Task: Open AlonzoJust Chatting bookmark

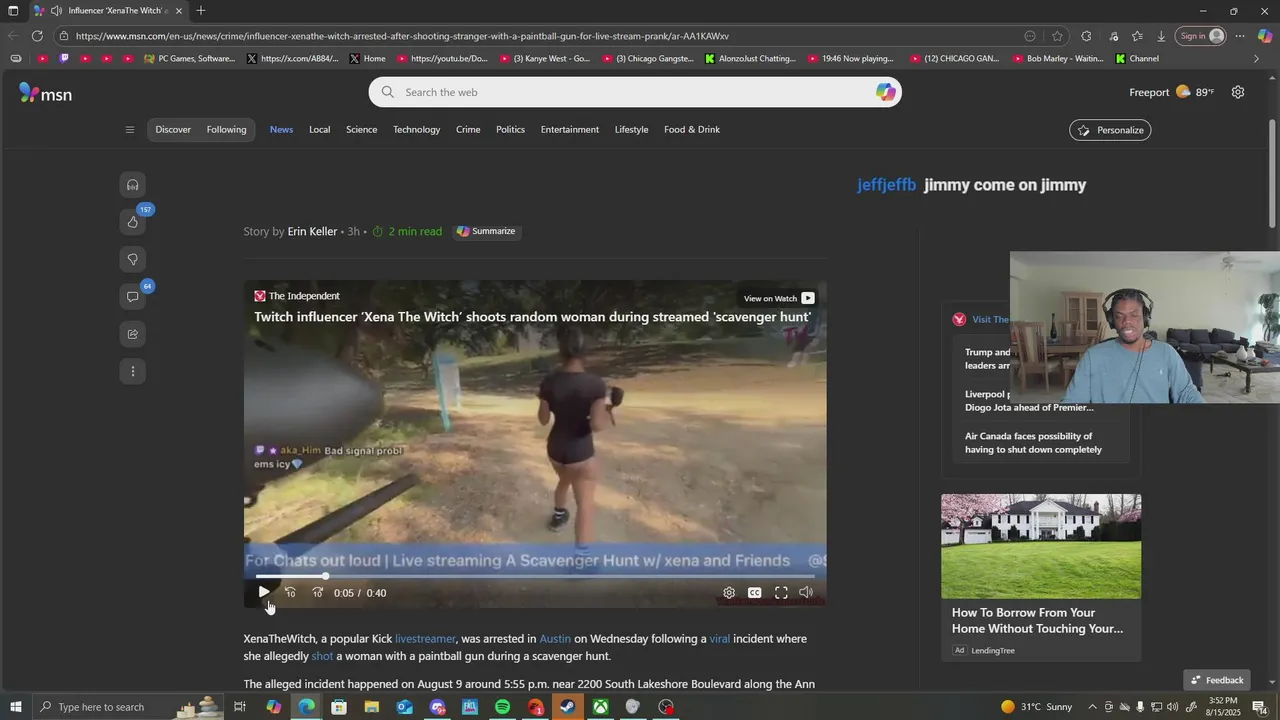Action: point(750,59)
